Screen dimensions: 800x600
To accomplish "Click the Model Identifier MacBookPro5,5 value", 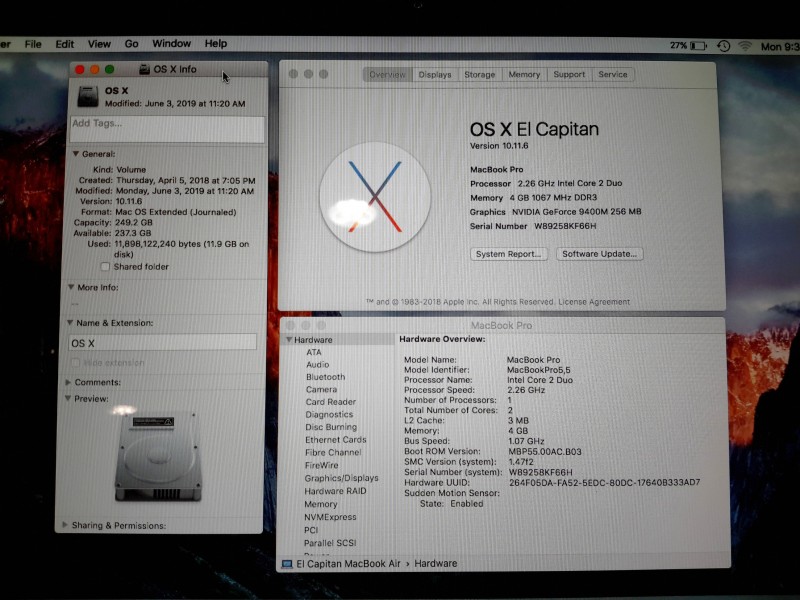I will click(x=539, y=370).
